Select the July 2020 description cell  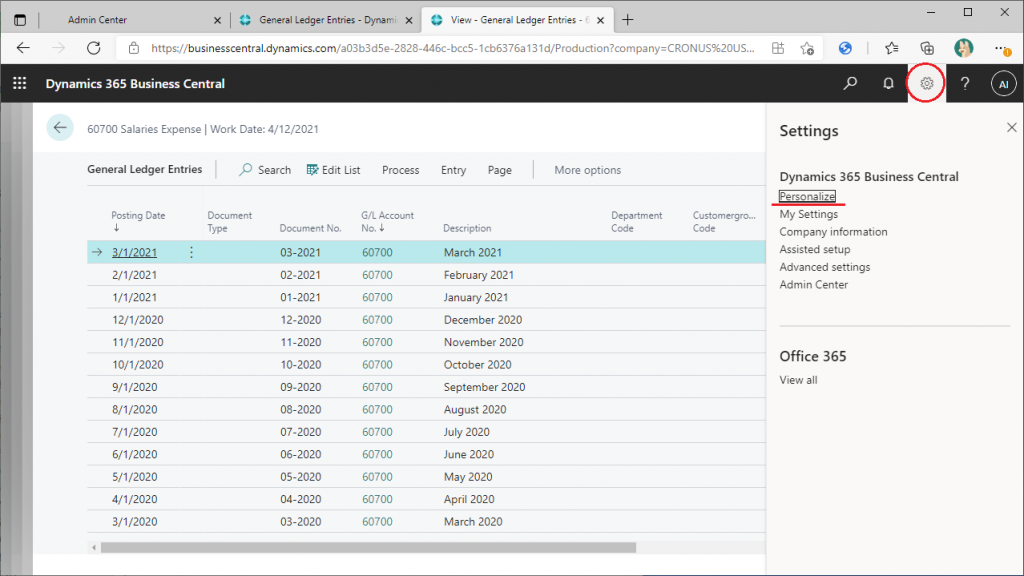[x=467, y=432]
